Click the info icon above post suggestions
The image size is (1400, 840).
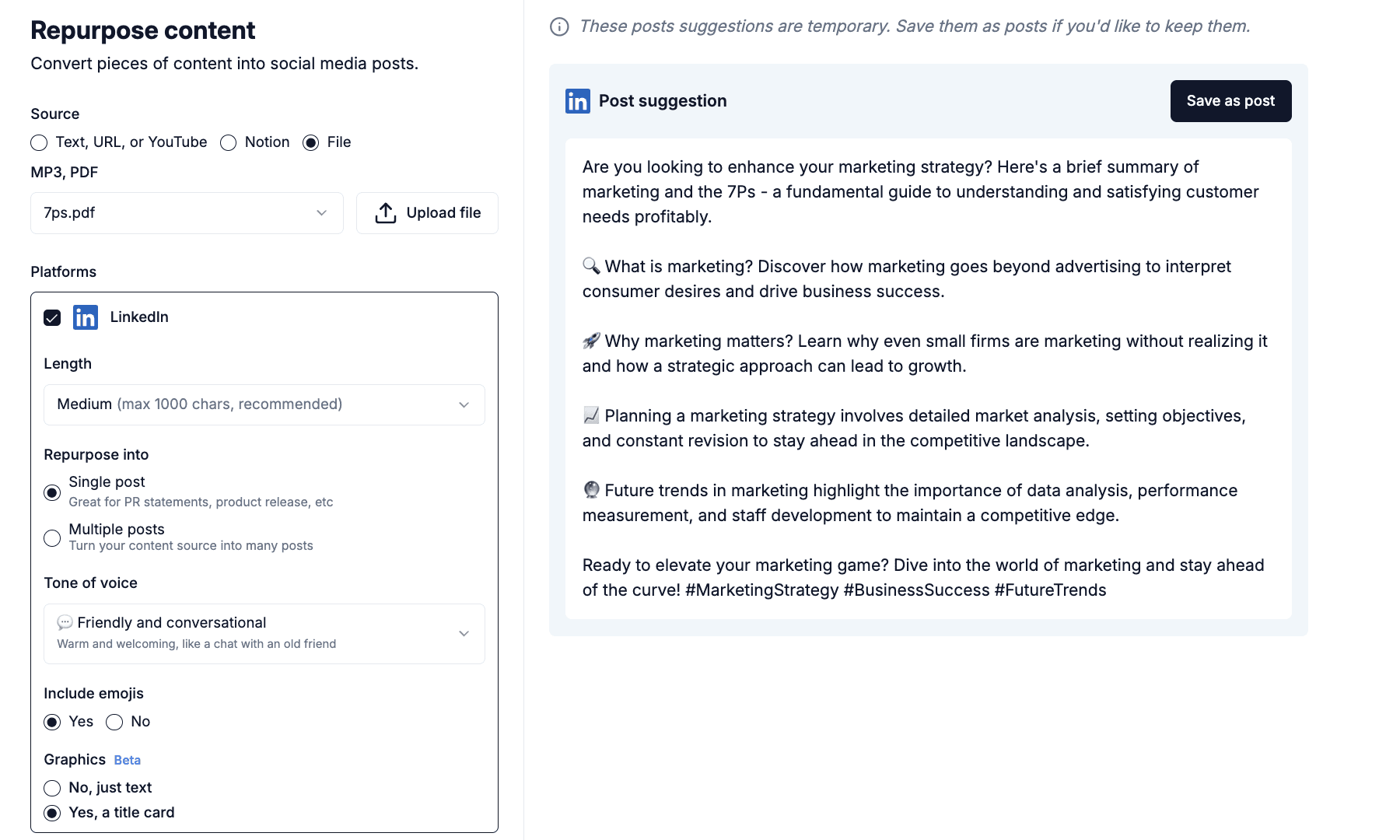[x=559, y=26]
